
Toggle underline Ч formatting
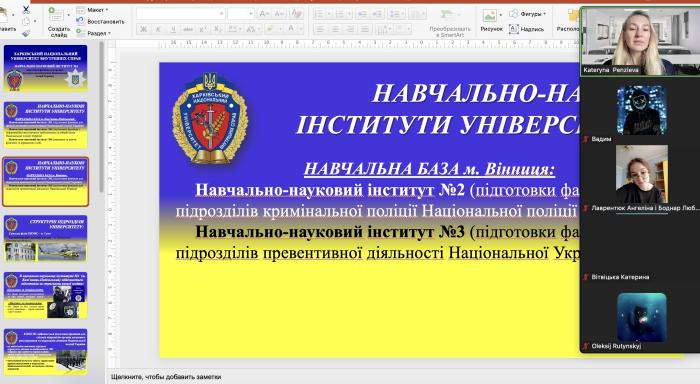tap(173, 29)
